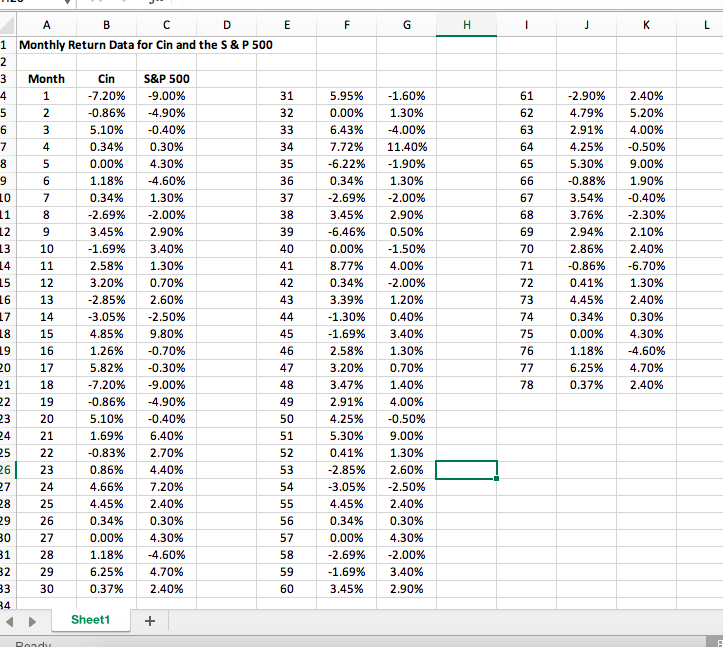The height and width of the screenshot is (647, 723).
Task: Select column C header
Action: 166,25
